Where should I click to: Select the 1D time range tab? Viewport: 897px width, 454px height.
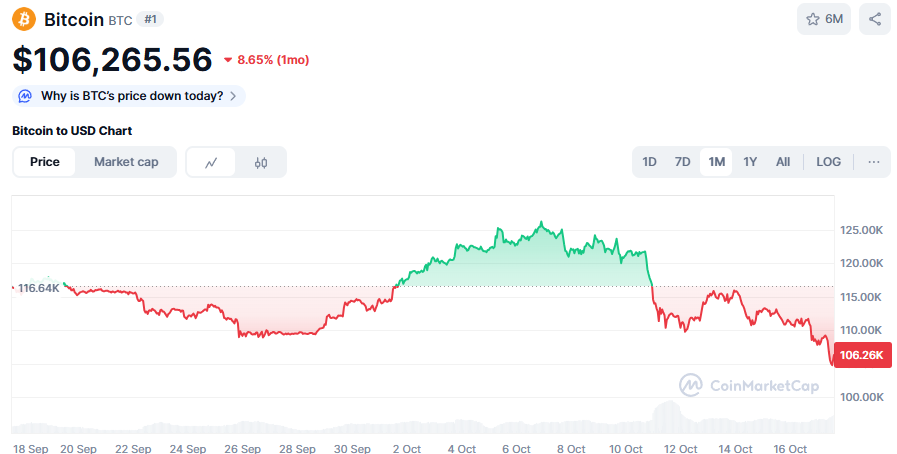pyautogui.click(x=649, y=162)
